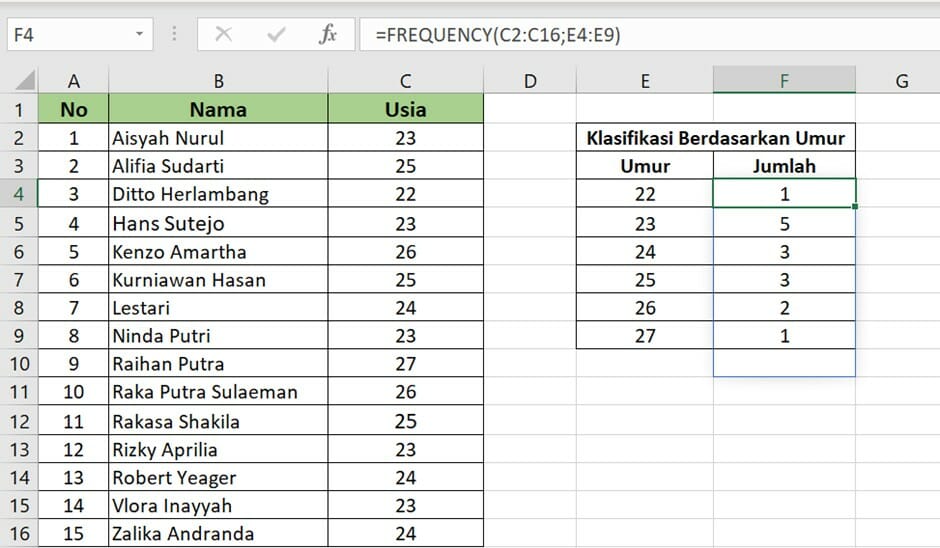Image resolution: width=940 pixels, height=548 pixels.
Task: Expand the Name Box dropdown arrow
Action: [139, 34]
